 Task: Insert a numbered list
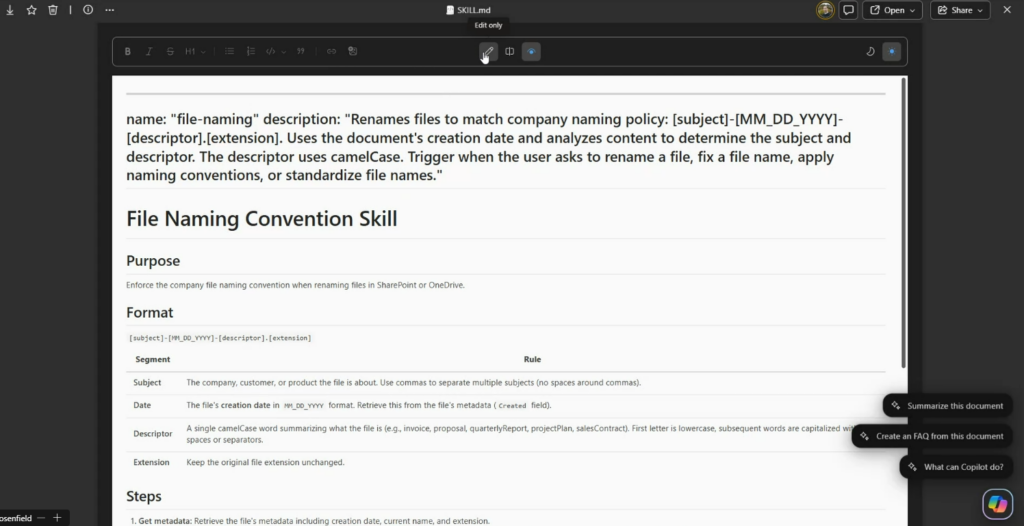(x=250, y=51)
